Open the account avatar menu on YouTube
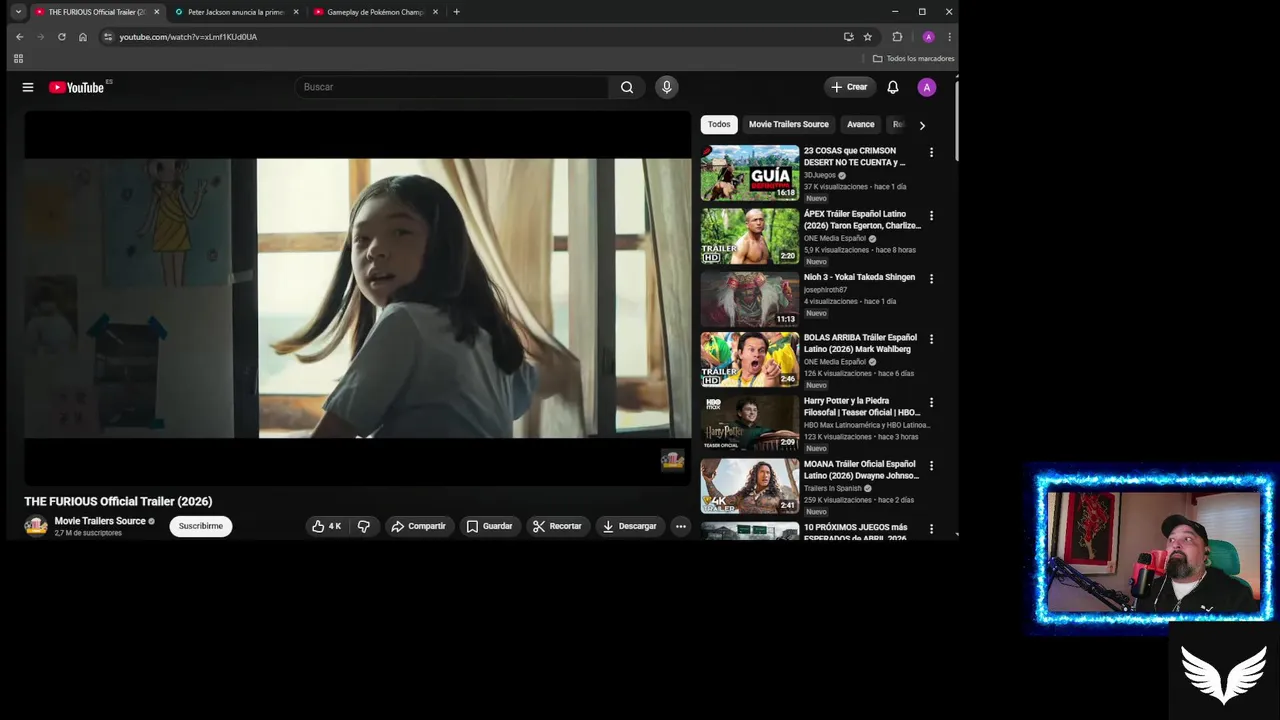1280x720 pixels. (x=927, y=87)
